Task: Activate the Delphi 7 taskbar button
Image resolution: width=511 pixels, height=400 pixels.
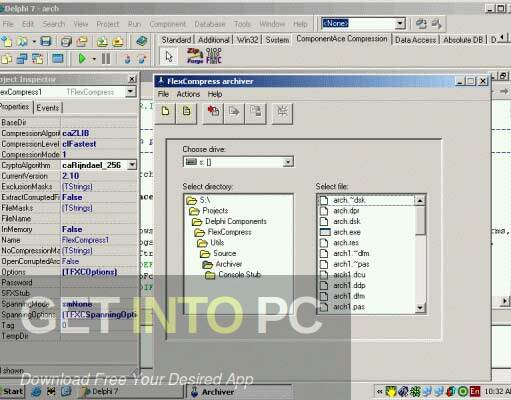Action: [x=131, y=391]
